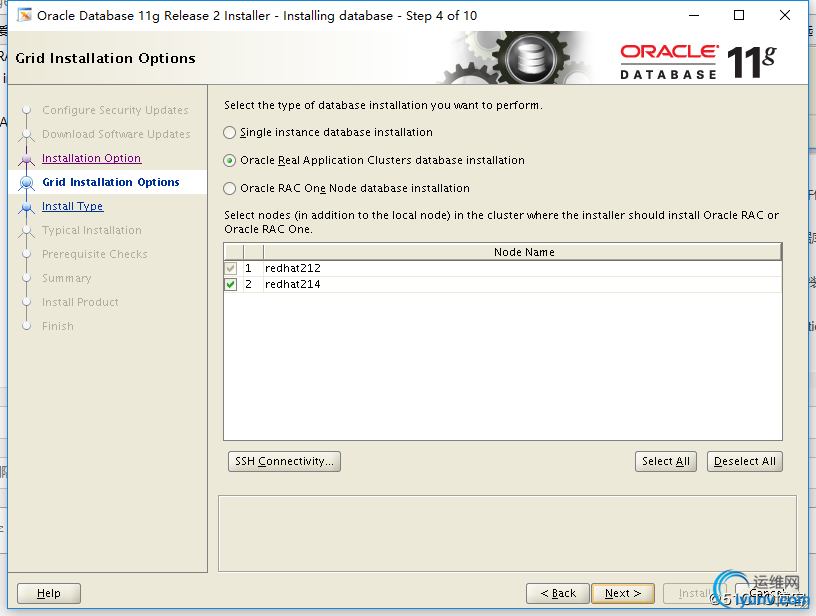816x616 pixels.
Task: Open the Help button
Action: [x=49, y=594]
